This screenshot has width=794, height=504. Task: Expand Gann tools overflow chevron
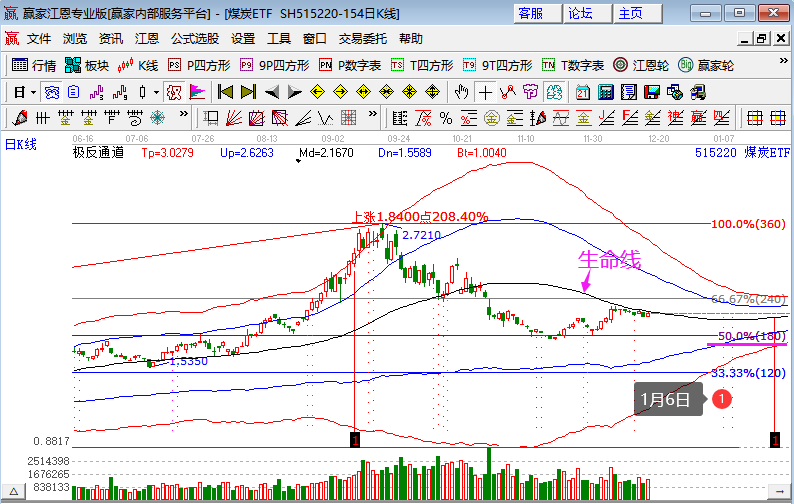373,113
